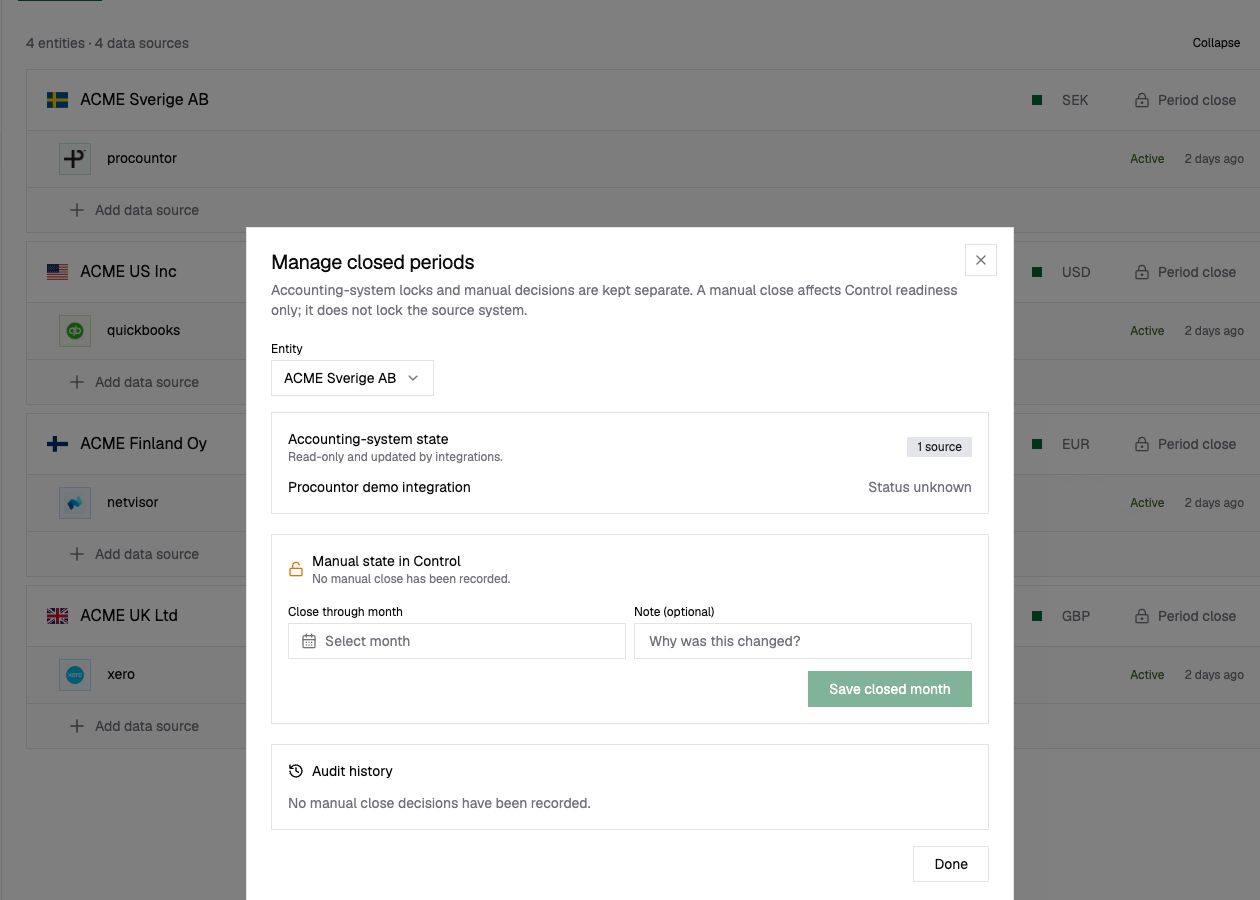Add data source under ACME Finland Oy
1260x900 pixels.
point(134,554)
